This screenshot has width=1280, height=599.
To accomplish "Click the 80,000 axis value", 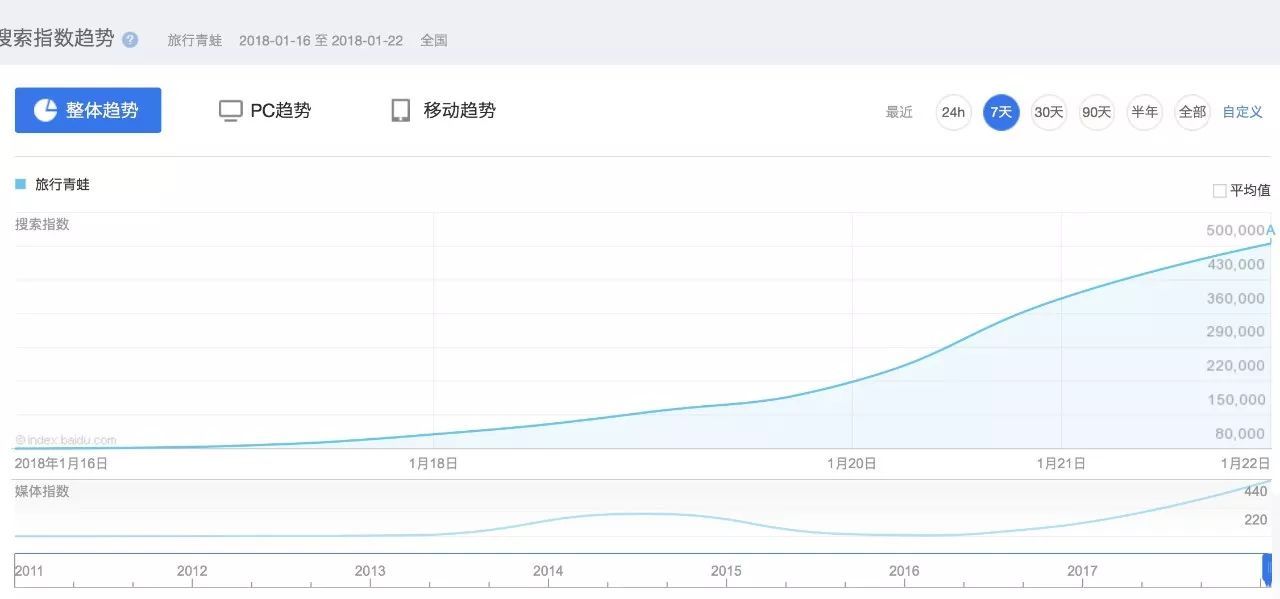I will 1240,433.
